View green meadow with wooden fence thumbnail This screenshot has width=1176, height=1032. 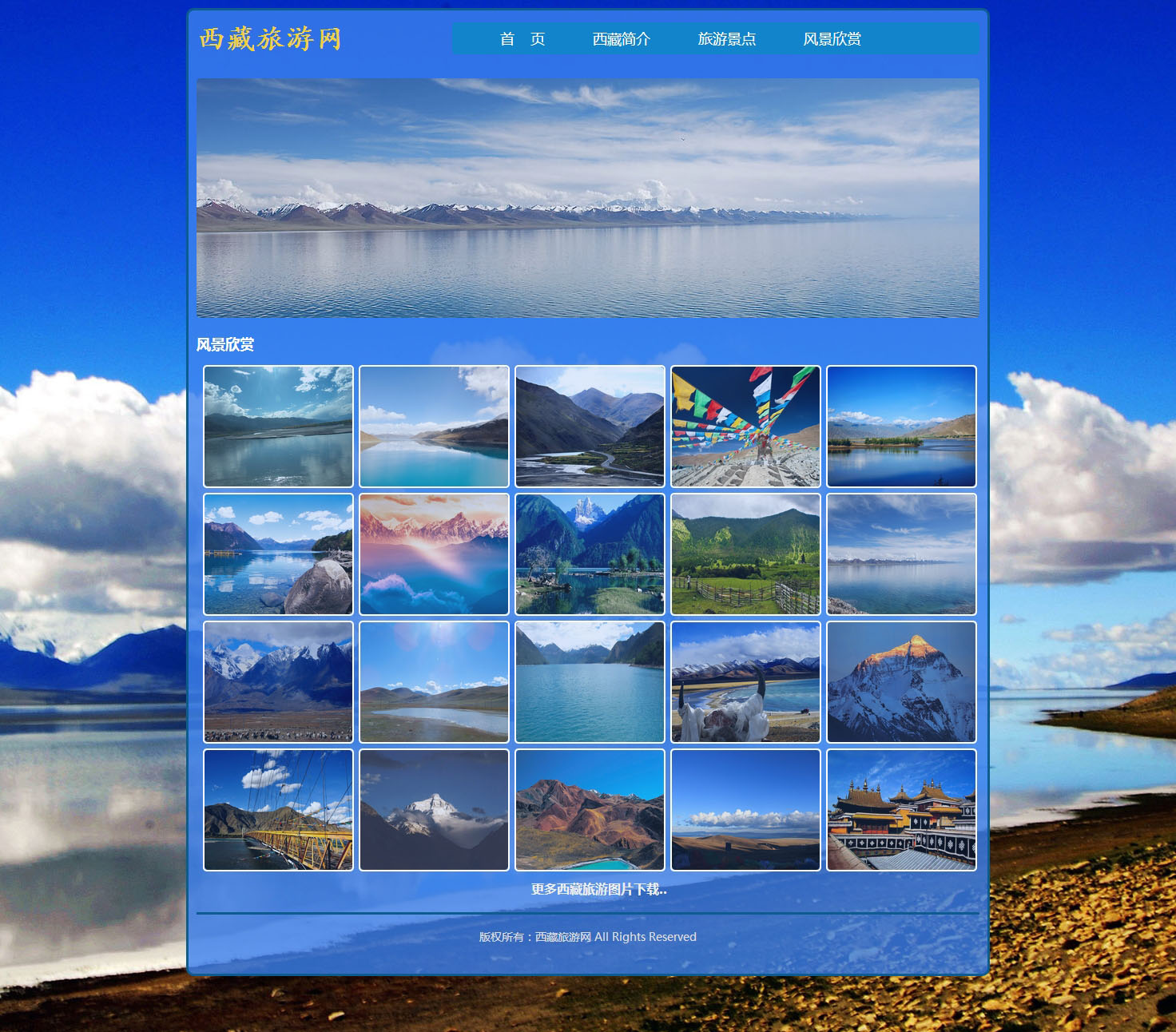745,554
